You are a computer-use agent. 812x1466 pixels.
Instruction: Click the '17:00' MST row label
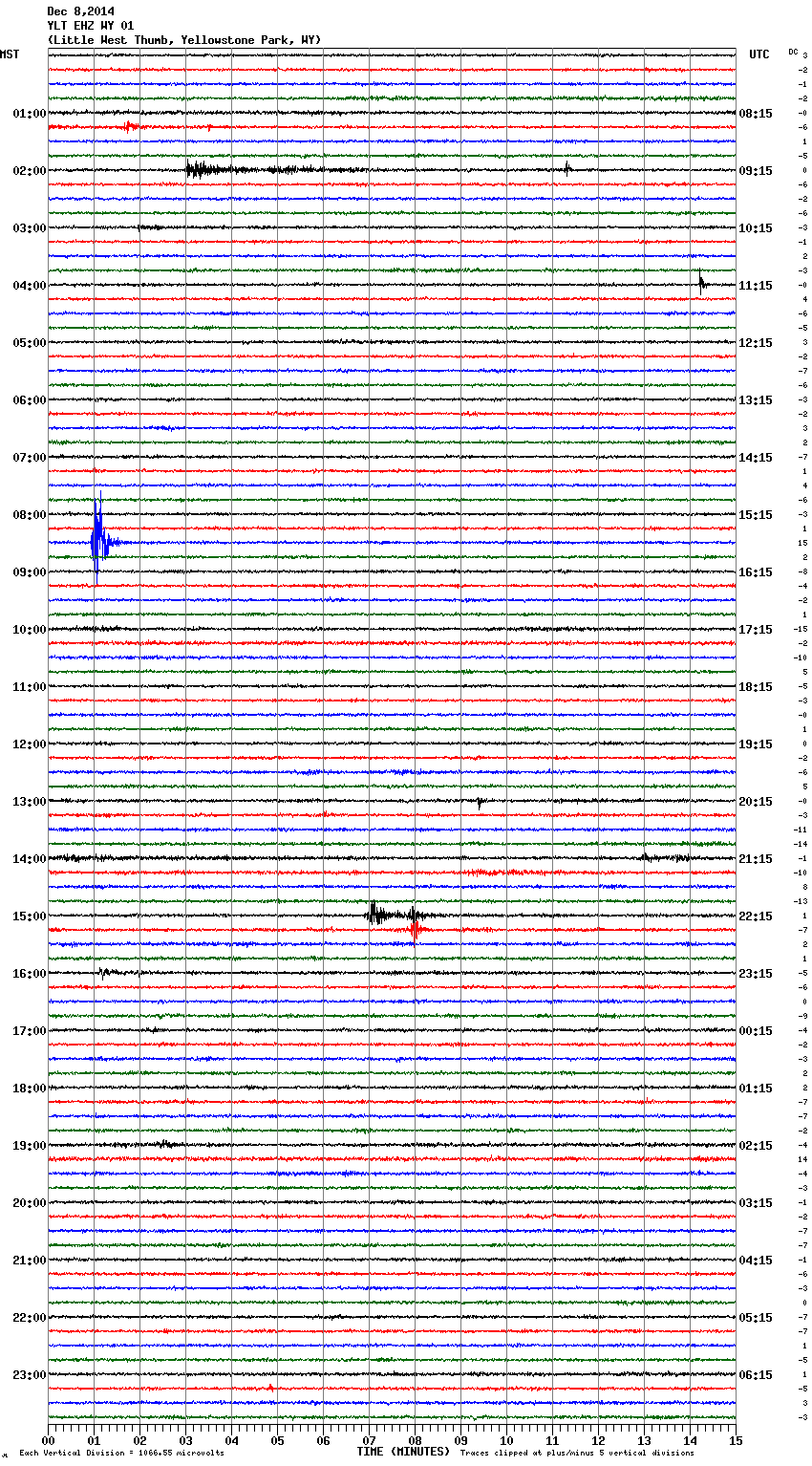point(29,1031)
